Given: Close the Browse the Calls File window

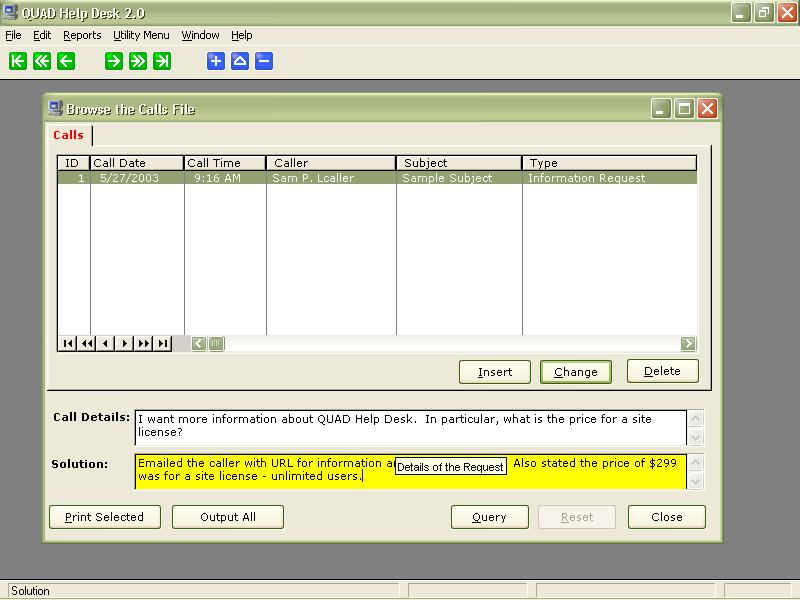Looking at the screenshot, I should [x=708, y=108].
